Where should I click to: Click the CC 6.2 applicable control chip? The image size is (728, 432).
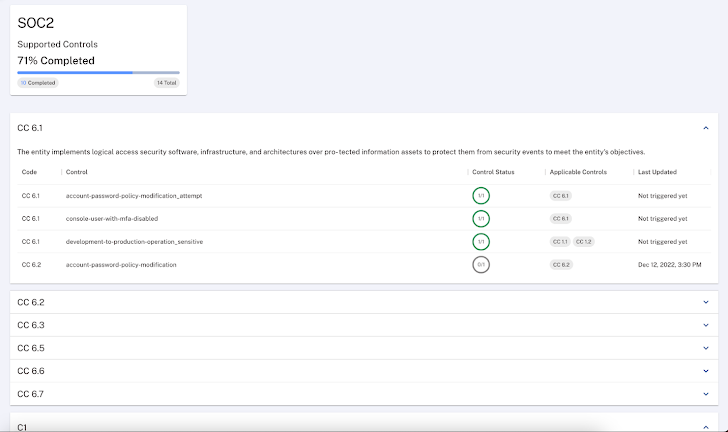561,265
